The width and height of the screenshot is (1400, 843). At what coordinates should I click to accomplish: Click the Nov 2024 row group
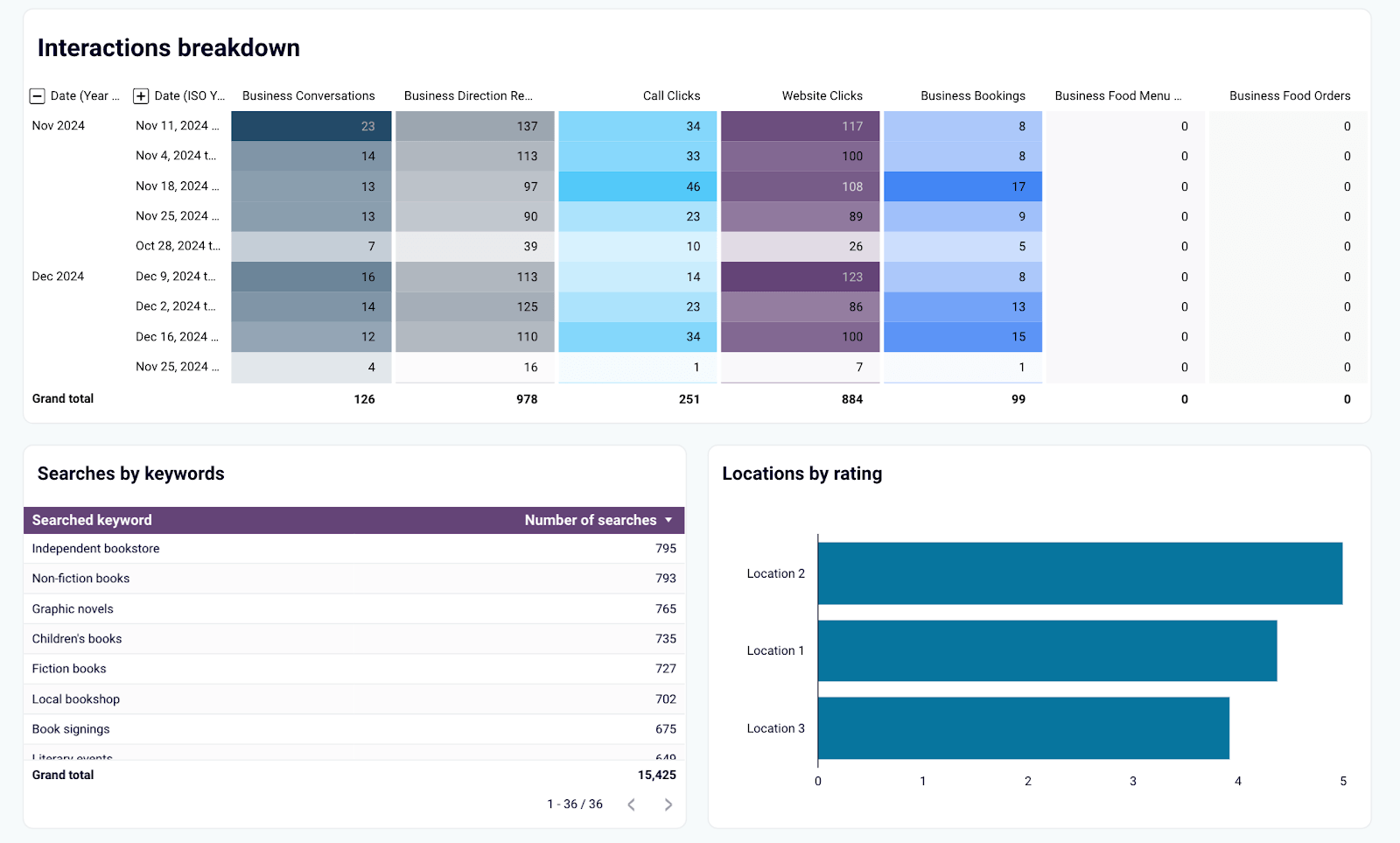[x=59, y=126]
